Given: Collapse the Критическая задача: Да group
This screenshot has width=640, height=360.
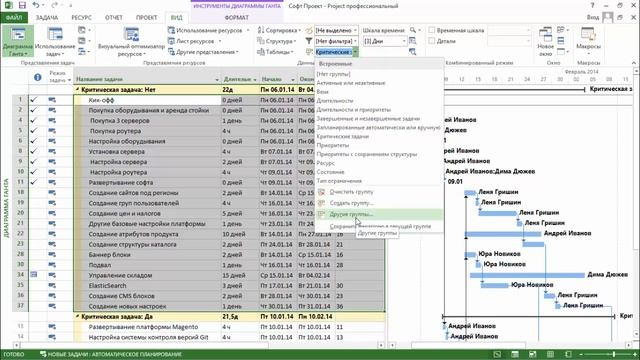Looking at the screenshot, I should click(78, 316).
